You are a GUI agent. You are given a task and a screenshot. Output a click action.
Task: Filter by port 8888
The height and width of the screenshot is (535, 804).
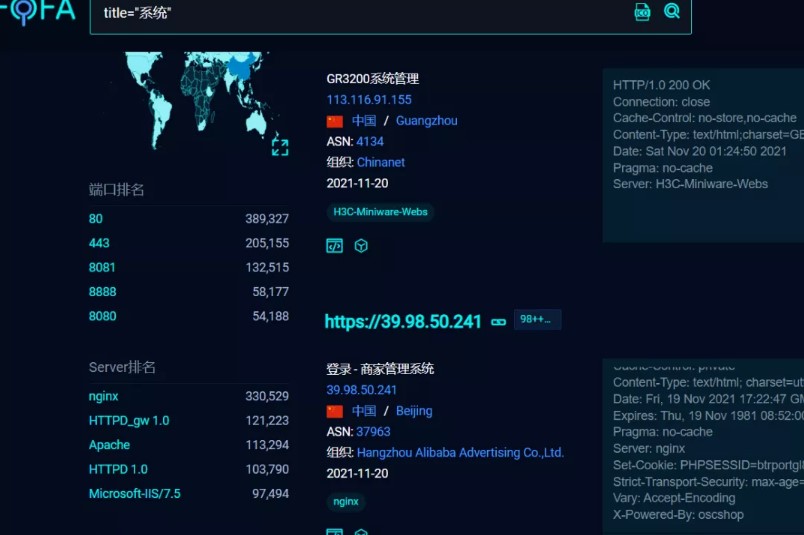tap(103, 292)
